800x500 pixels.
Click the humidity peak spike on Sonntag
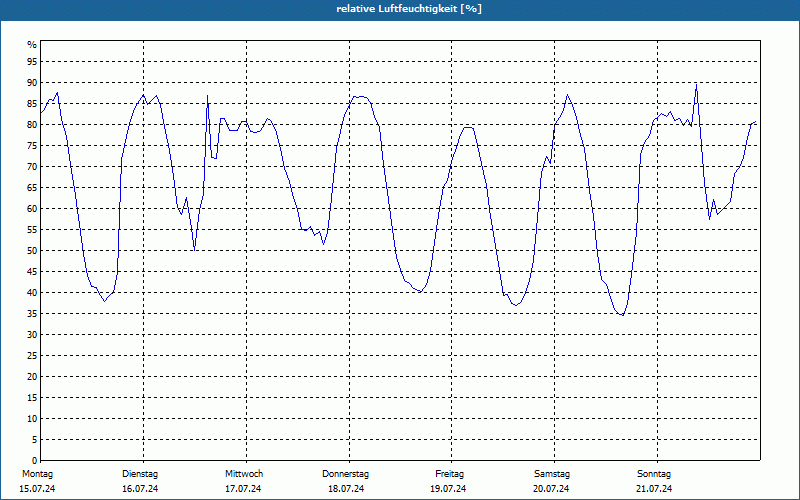click(x=696, y=85)
